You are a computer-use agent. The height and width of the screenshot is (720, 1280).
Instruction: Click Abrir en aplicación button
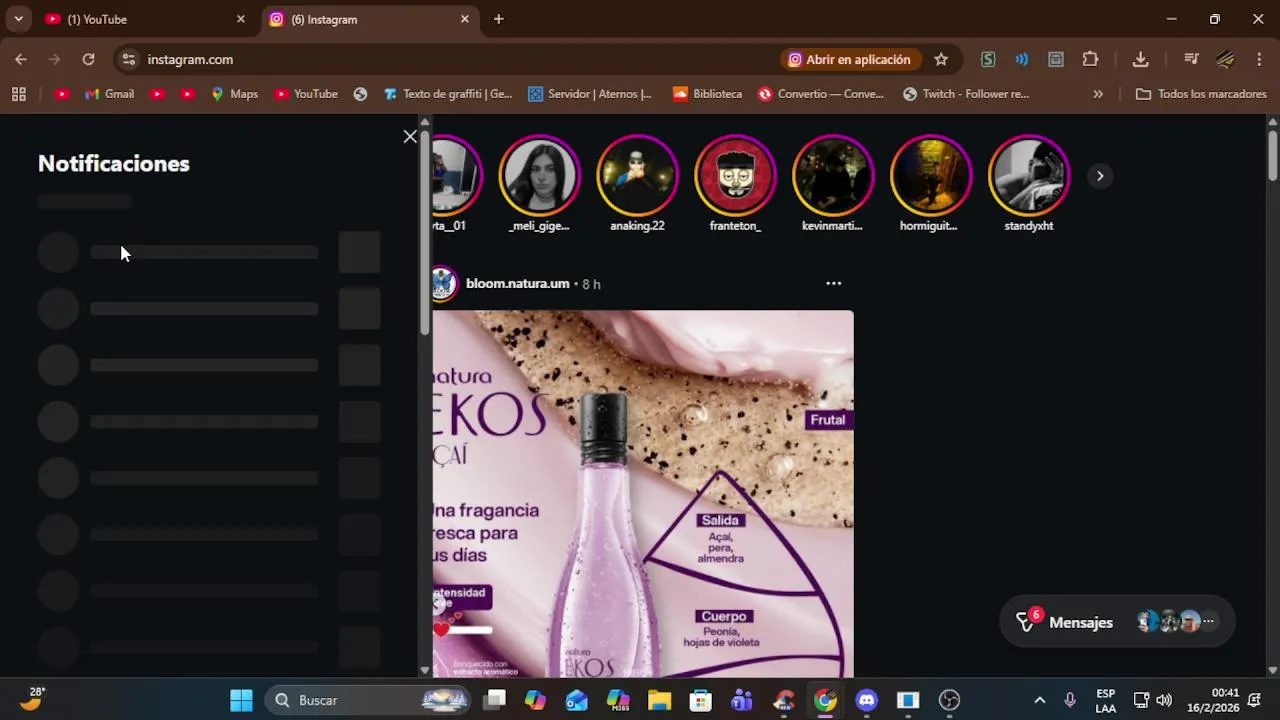pos(850,60)
